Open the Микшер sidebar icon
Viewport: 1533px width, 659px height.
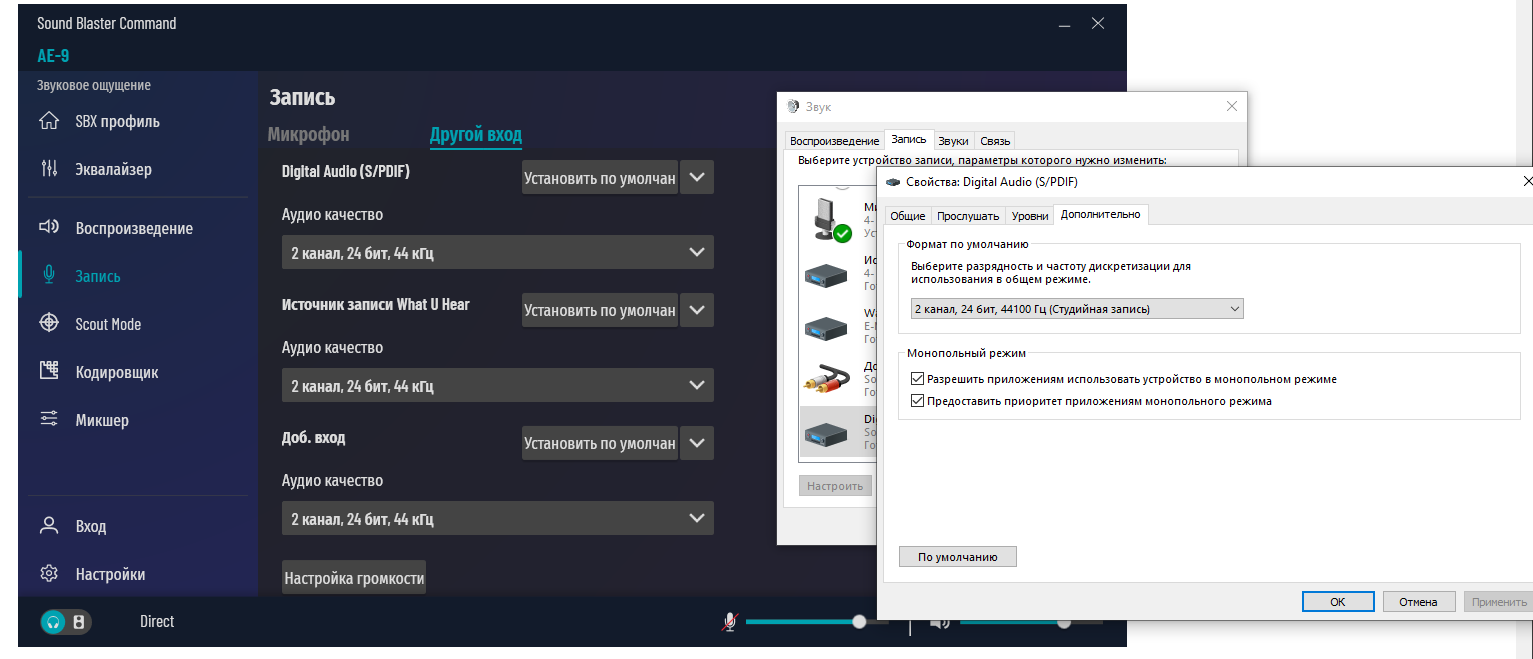(48, 420)
